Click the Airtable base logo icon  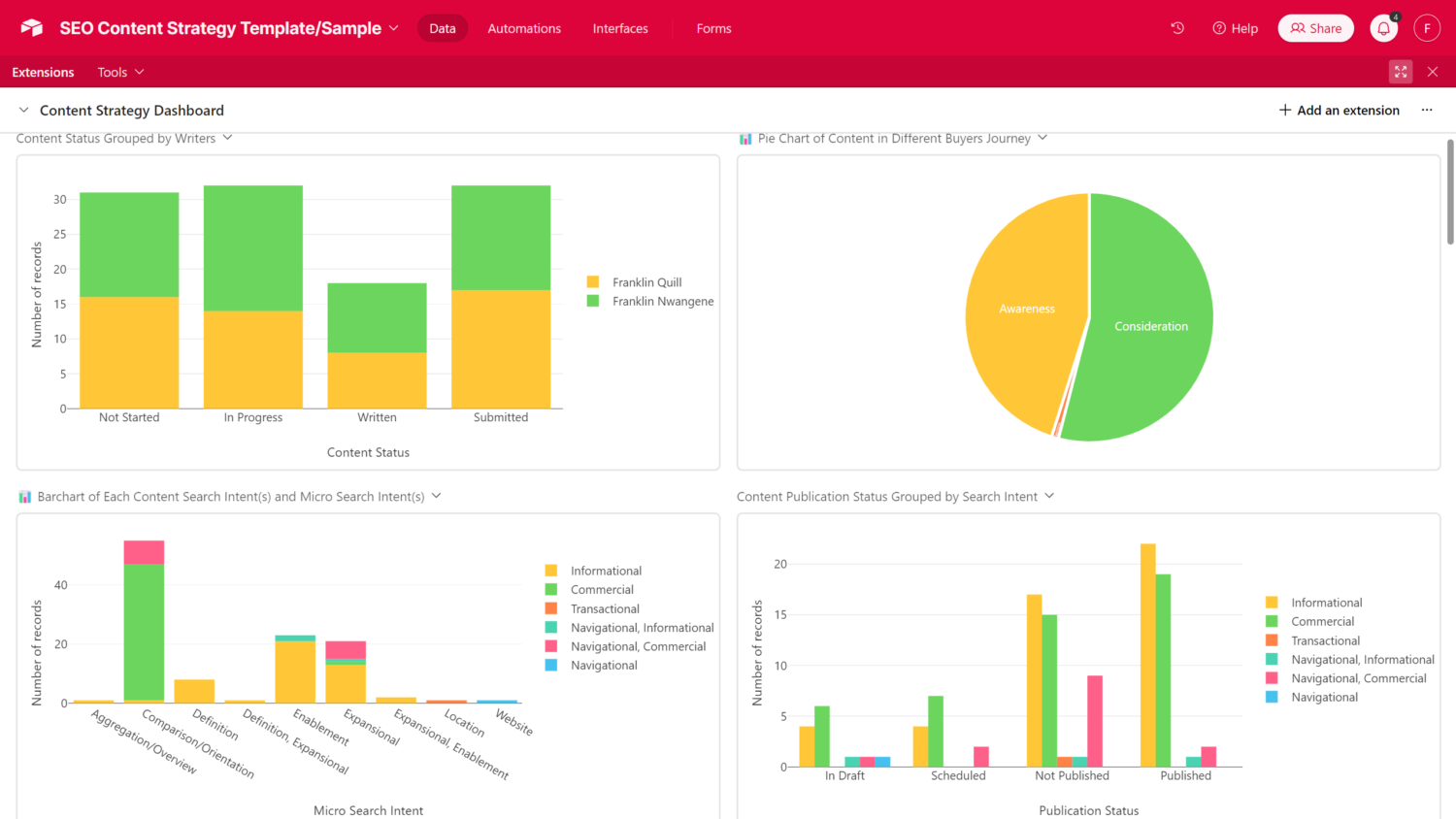[32, 28]
